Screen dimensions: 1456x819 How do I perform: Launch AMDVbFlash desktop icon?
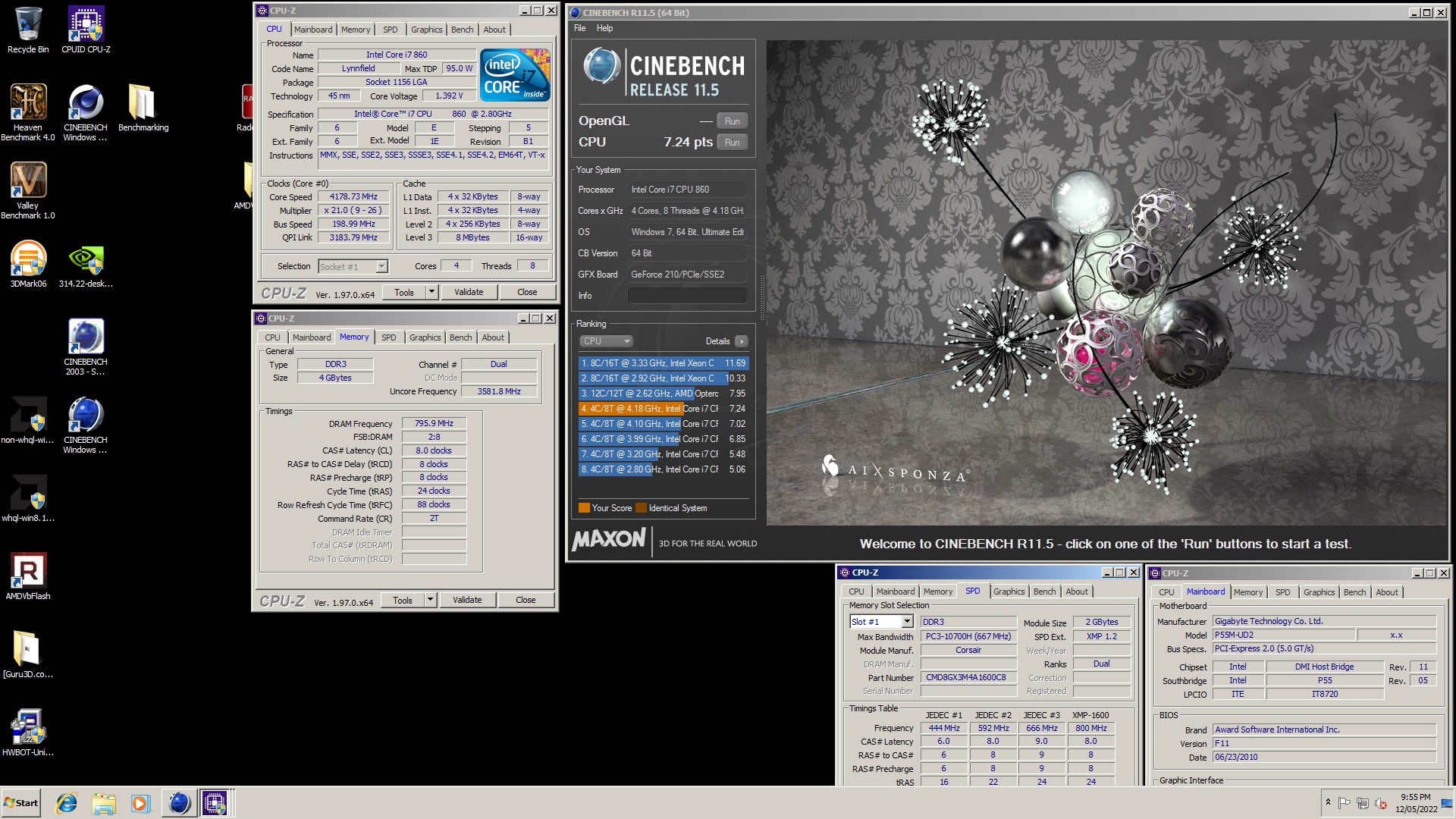click(x=28, y=576)
